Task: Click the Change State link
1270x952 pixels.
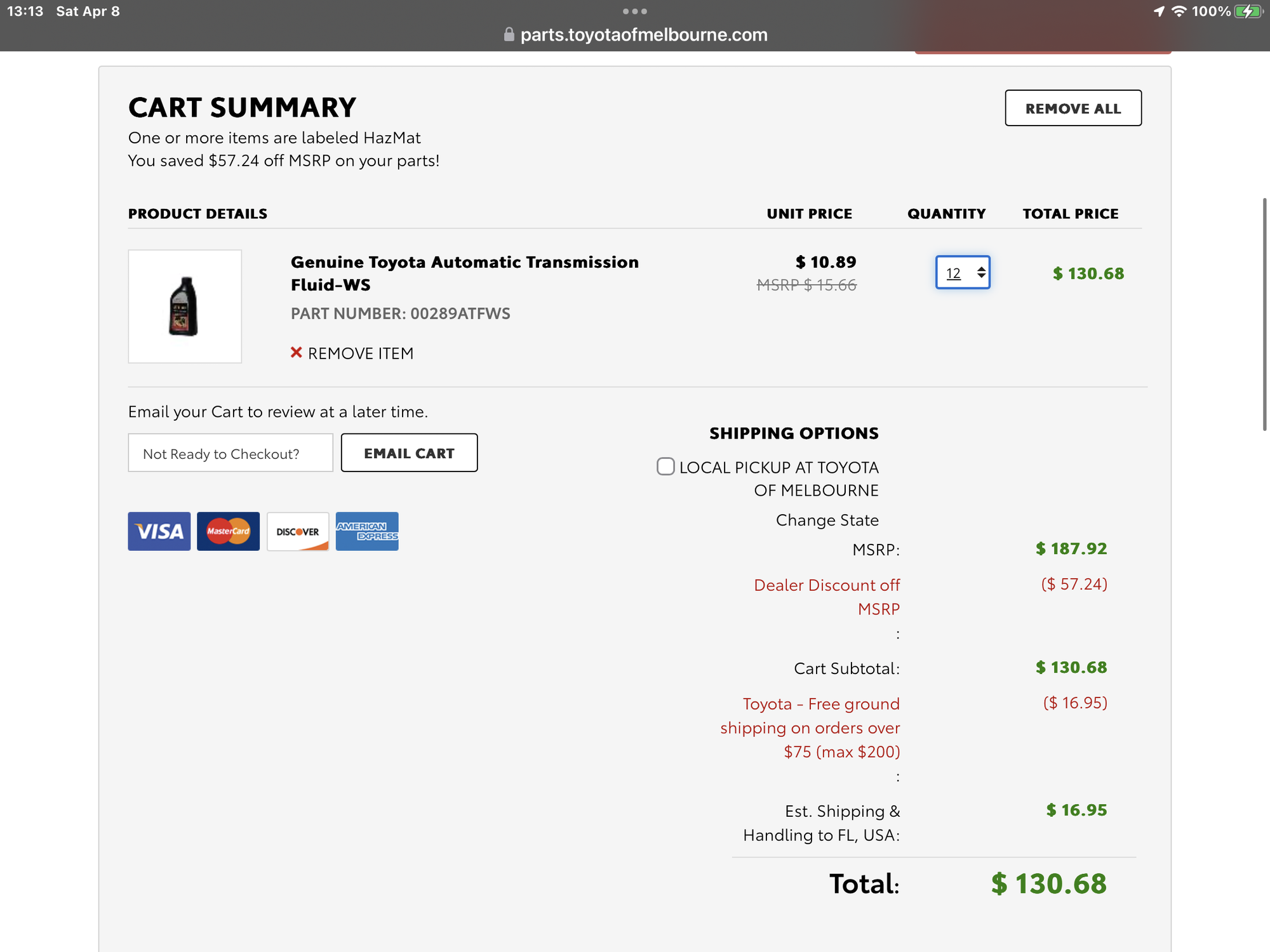Action: pyautogui.click(x=827, y=520)
